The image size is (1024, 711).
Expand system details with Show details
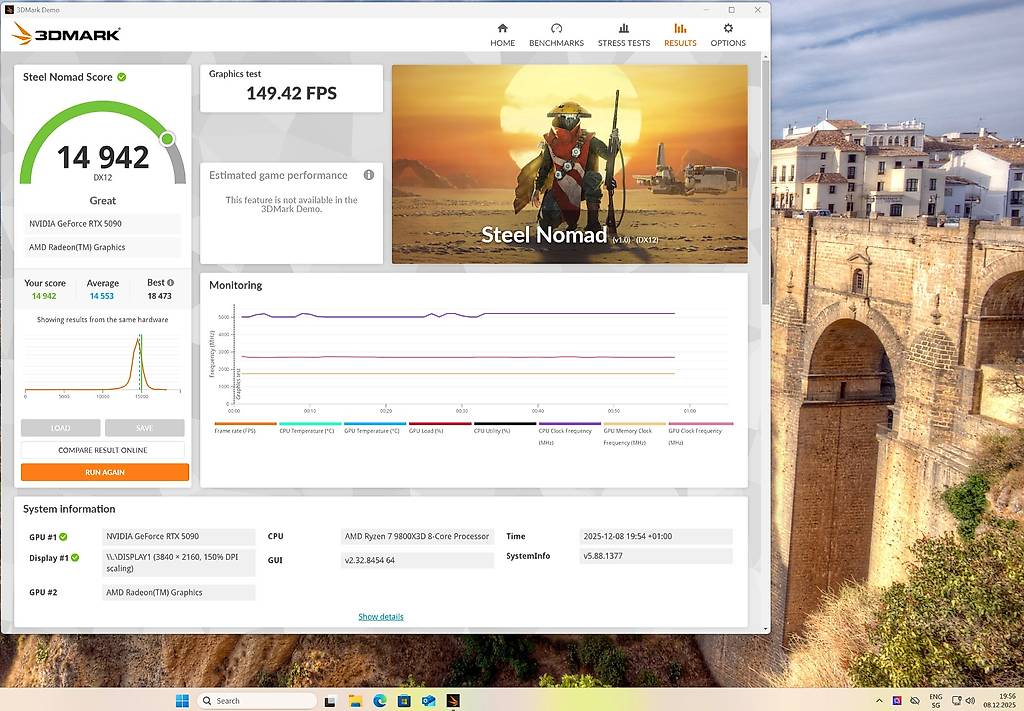(381, 617)
